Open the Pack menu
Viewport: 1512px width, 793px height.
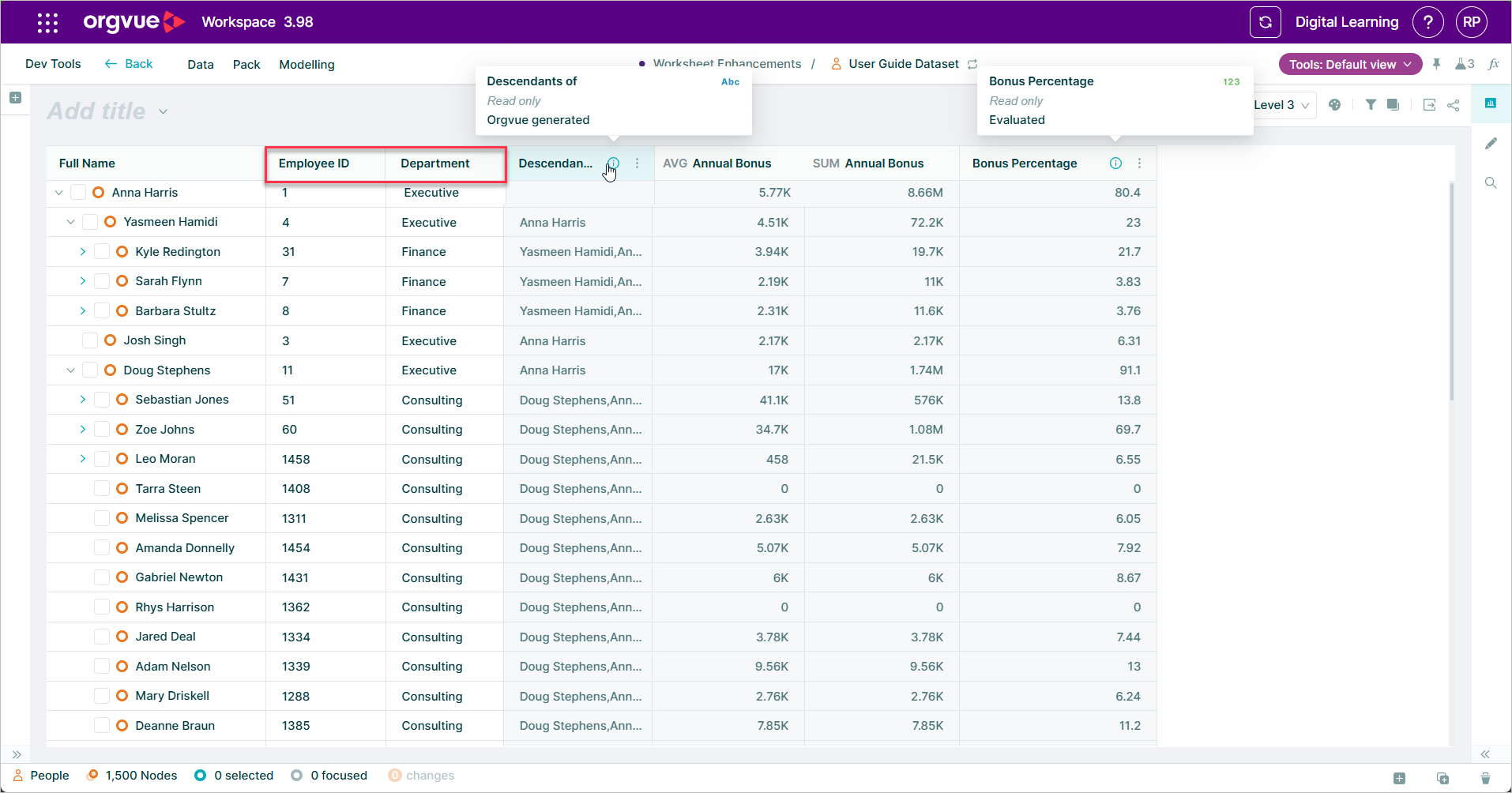(246, 65)
